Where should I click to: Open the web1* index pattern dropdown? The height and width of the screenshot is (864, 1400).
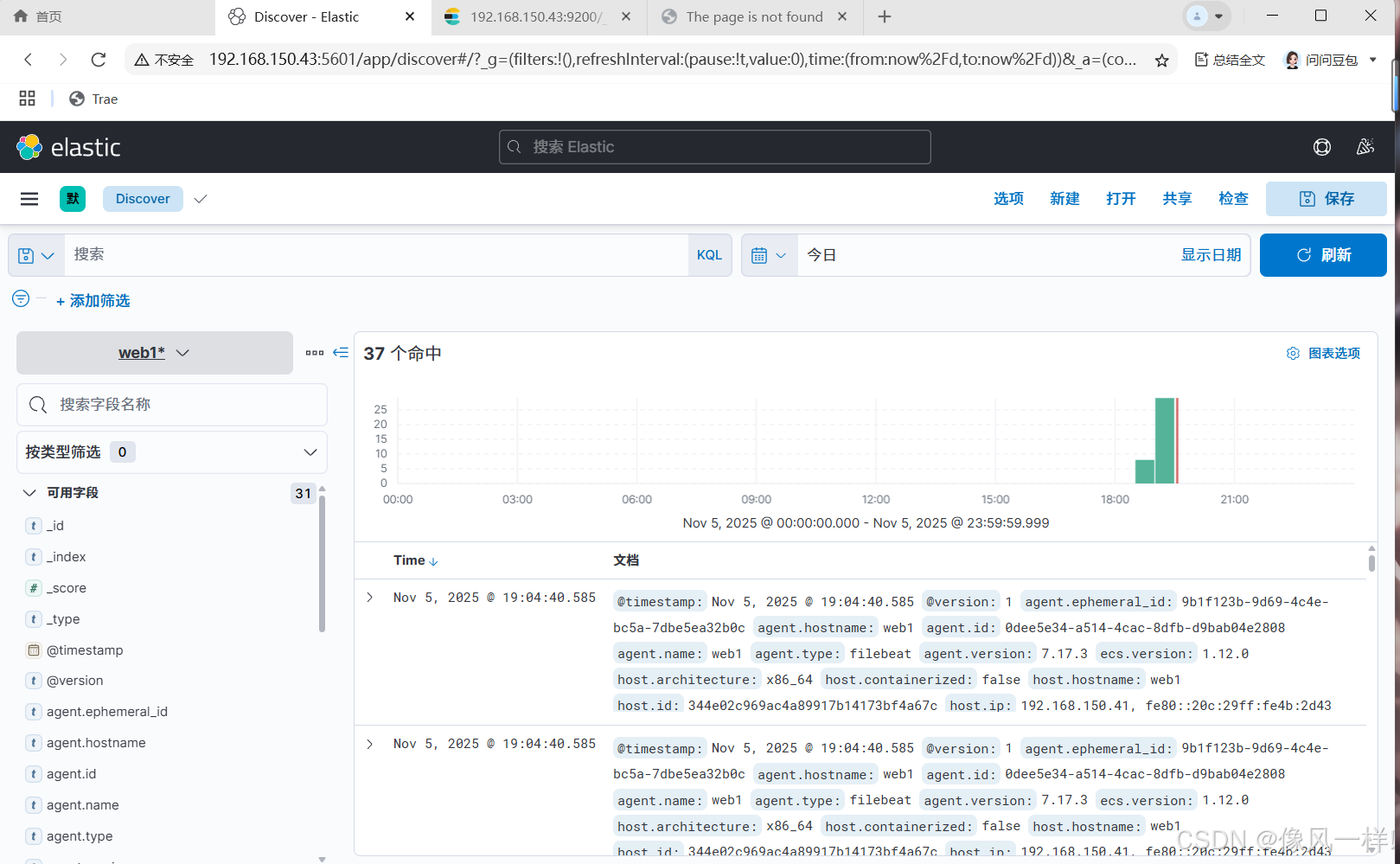coord(155,353)
